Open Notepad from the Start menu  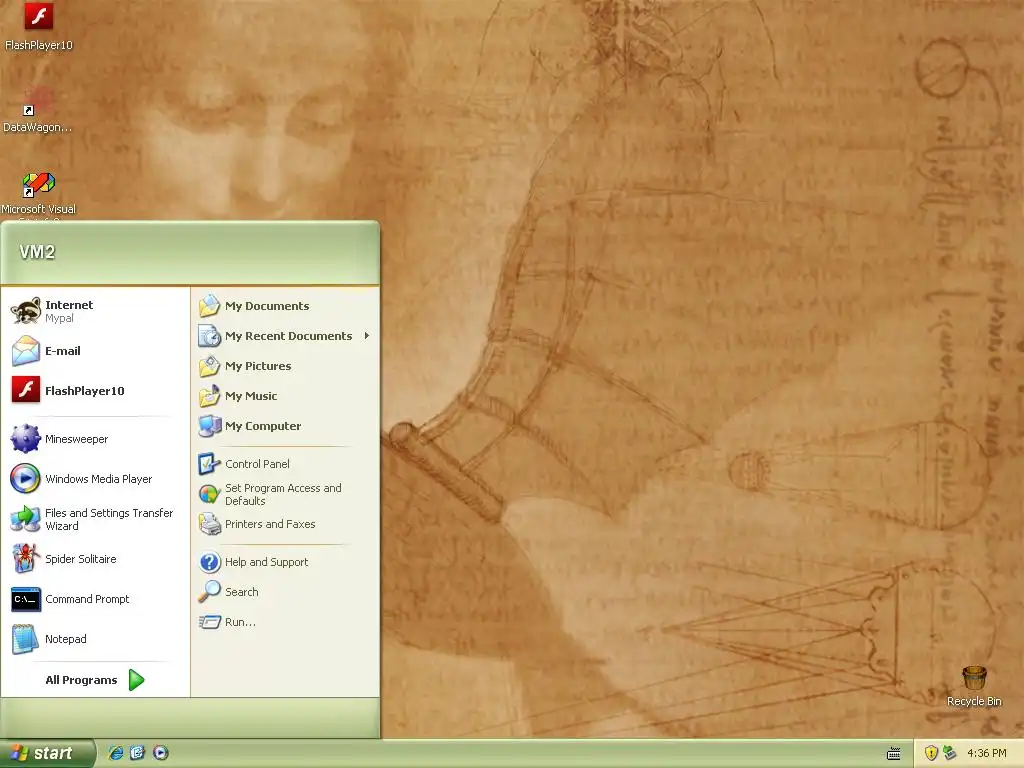[95, 639]
